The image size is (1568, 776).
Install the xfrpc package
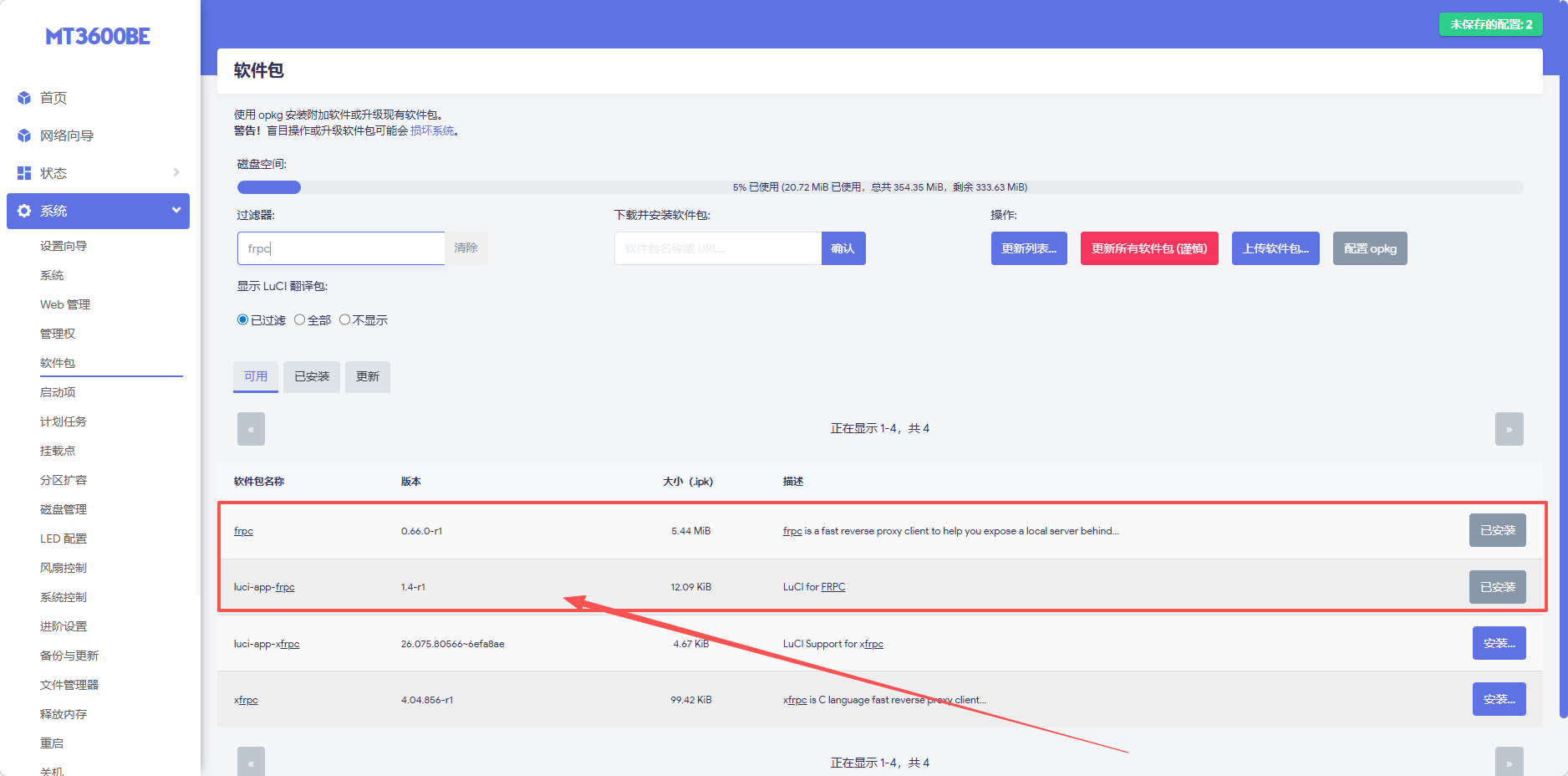tap(1499, 699)
